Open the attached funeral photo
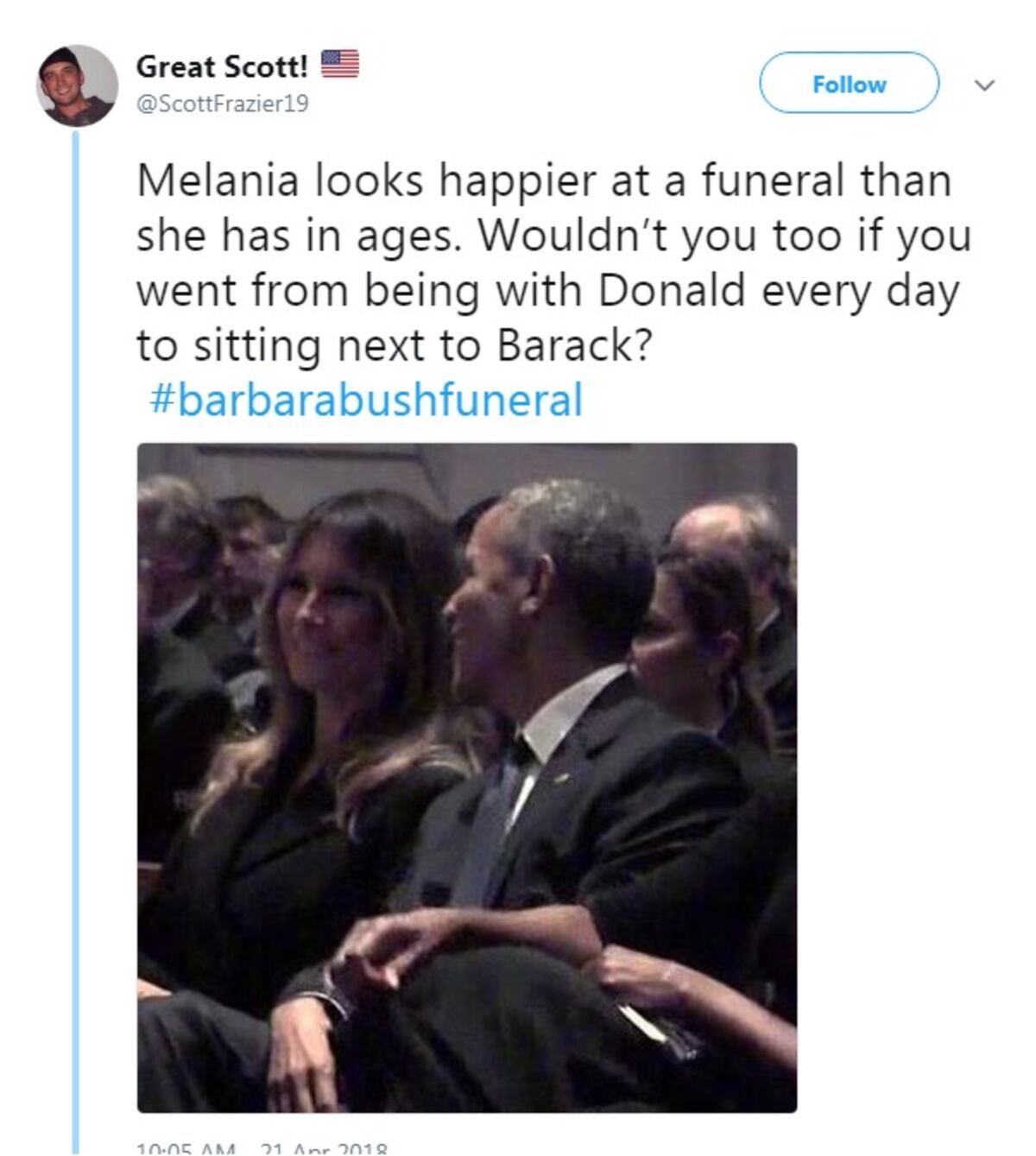This screenshot has height=1156, width=1036. pyautogui.click(x=466, y=777)
